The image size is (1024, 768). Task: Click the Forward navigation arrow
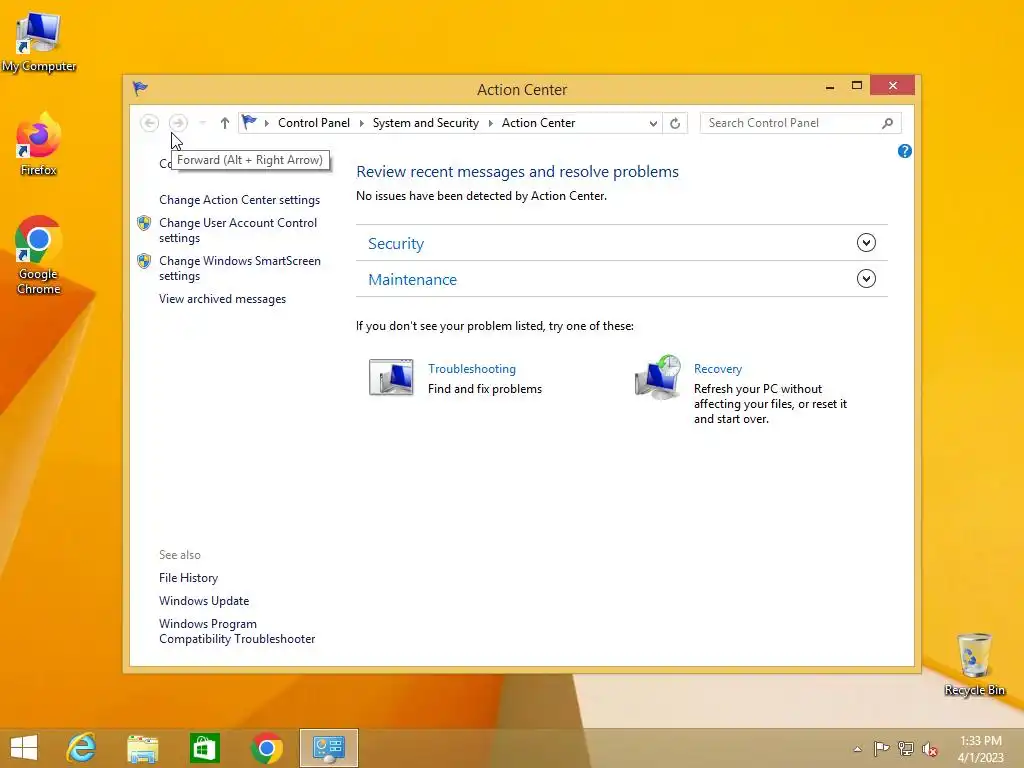(178, 123)
